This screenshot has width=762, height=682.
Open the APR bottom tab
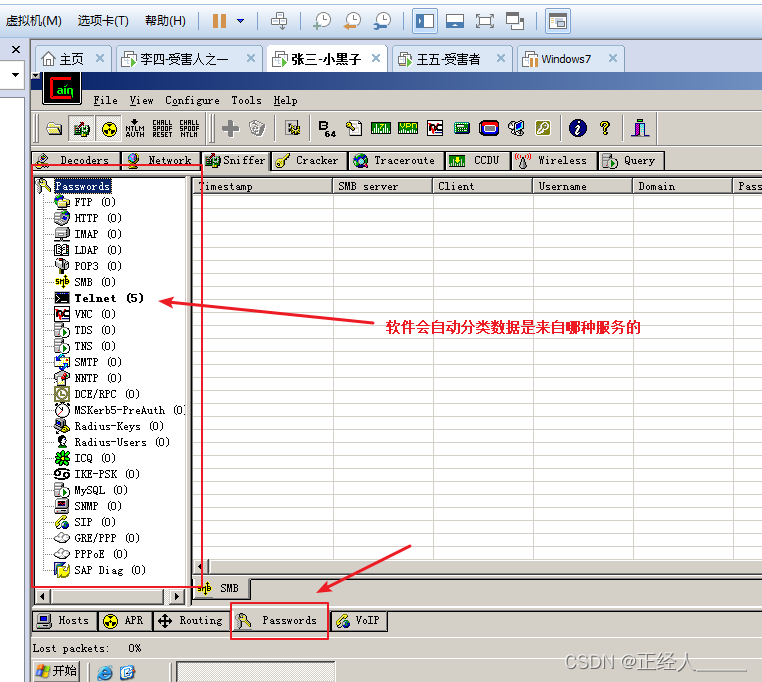[x=125, y=621]
